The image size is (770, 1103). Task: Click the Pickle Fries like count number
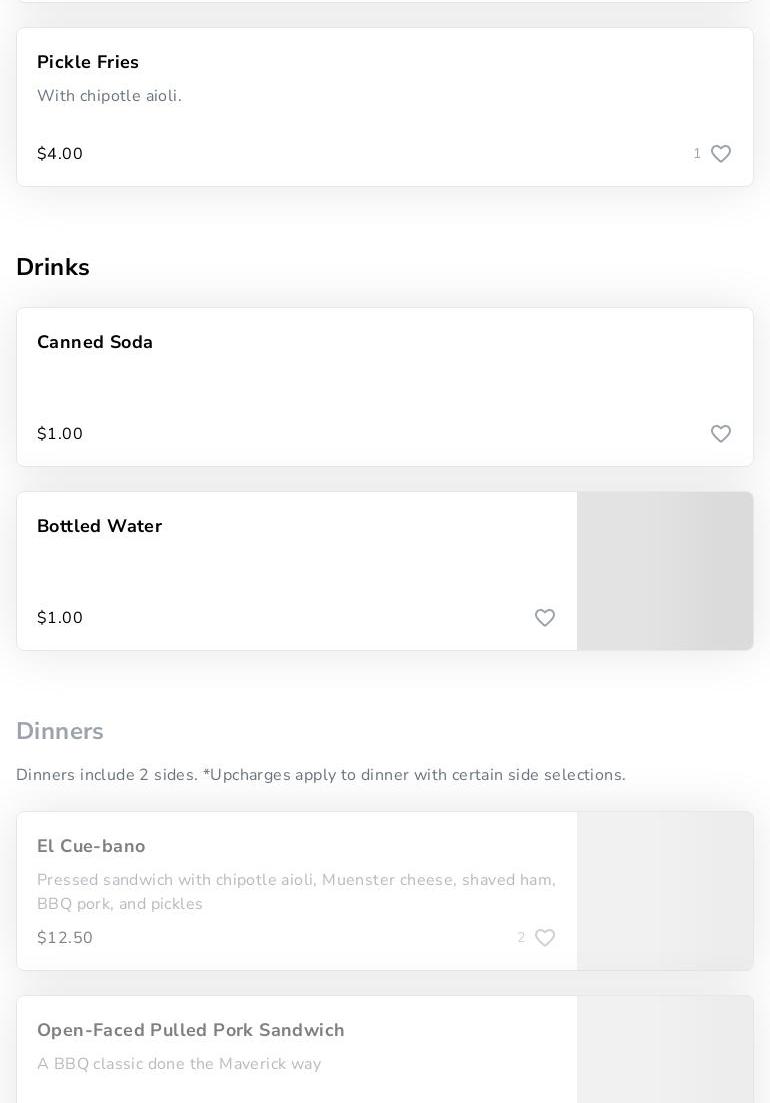697,154
